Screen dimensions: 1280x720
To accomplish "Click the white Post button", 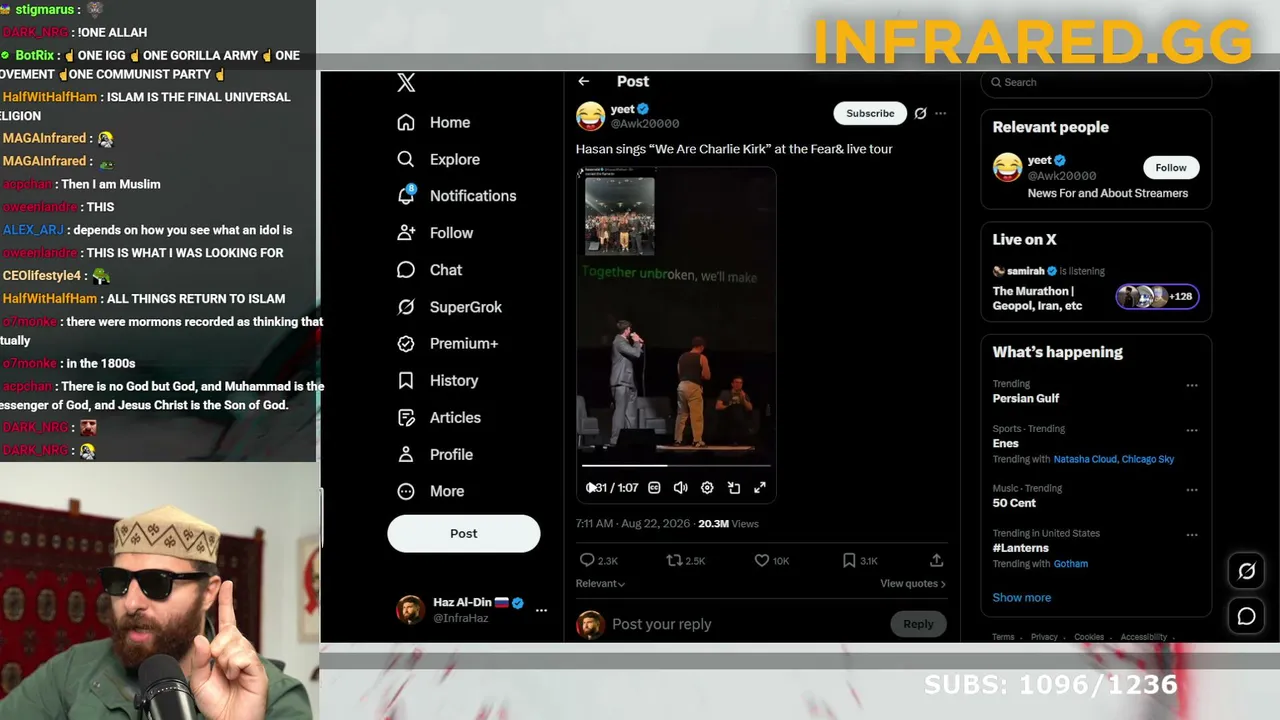I will pos(464,534).
